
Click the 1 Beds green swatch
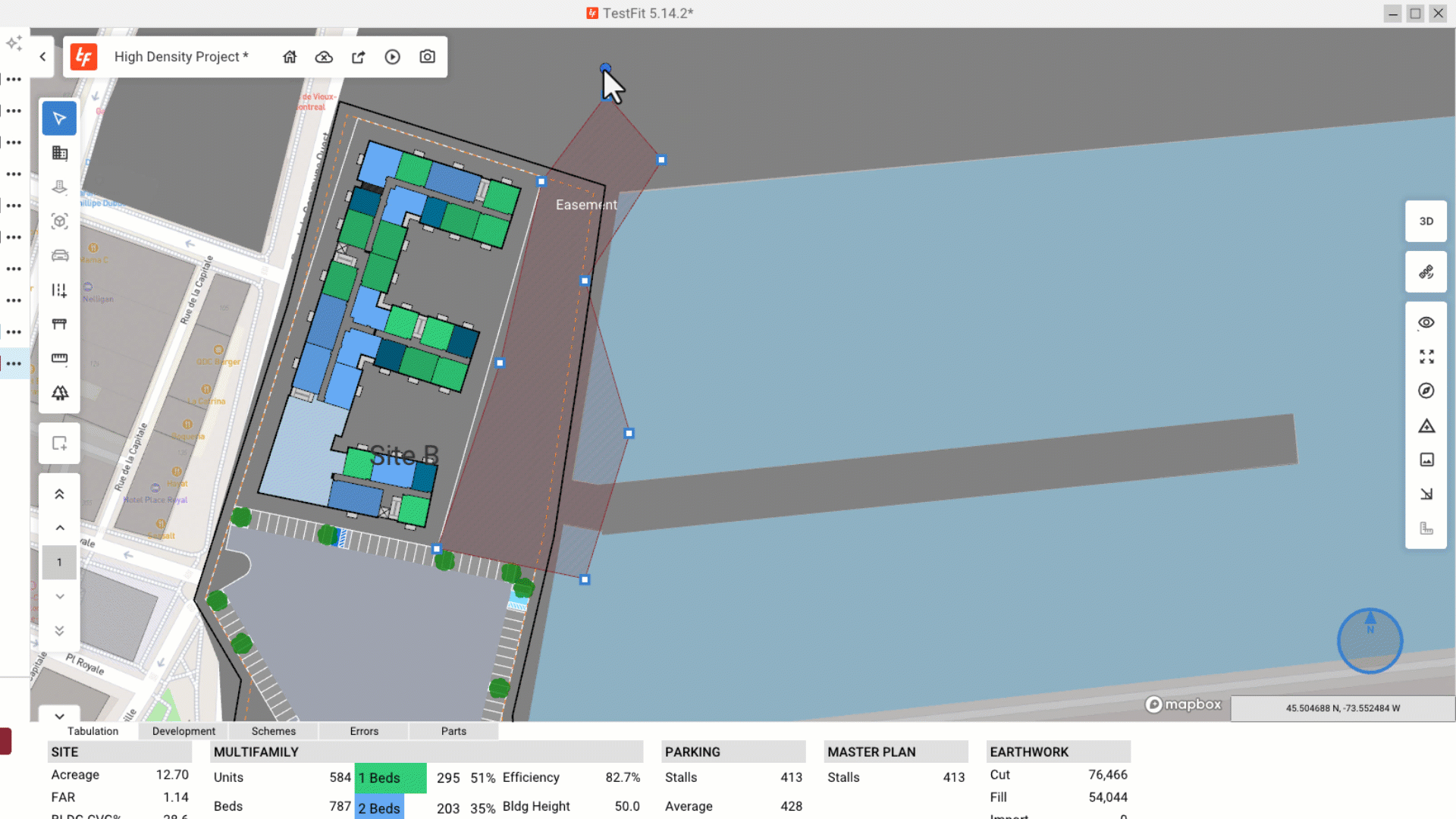coord(390,778)
